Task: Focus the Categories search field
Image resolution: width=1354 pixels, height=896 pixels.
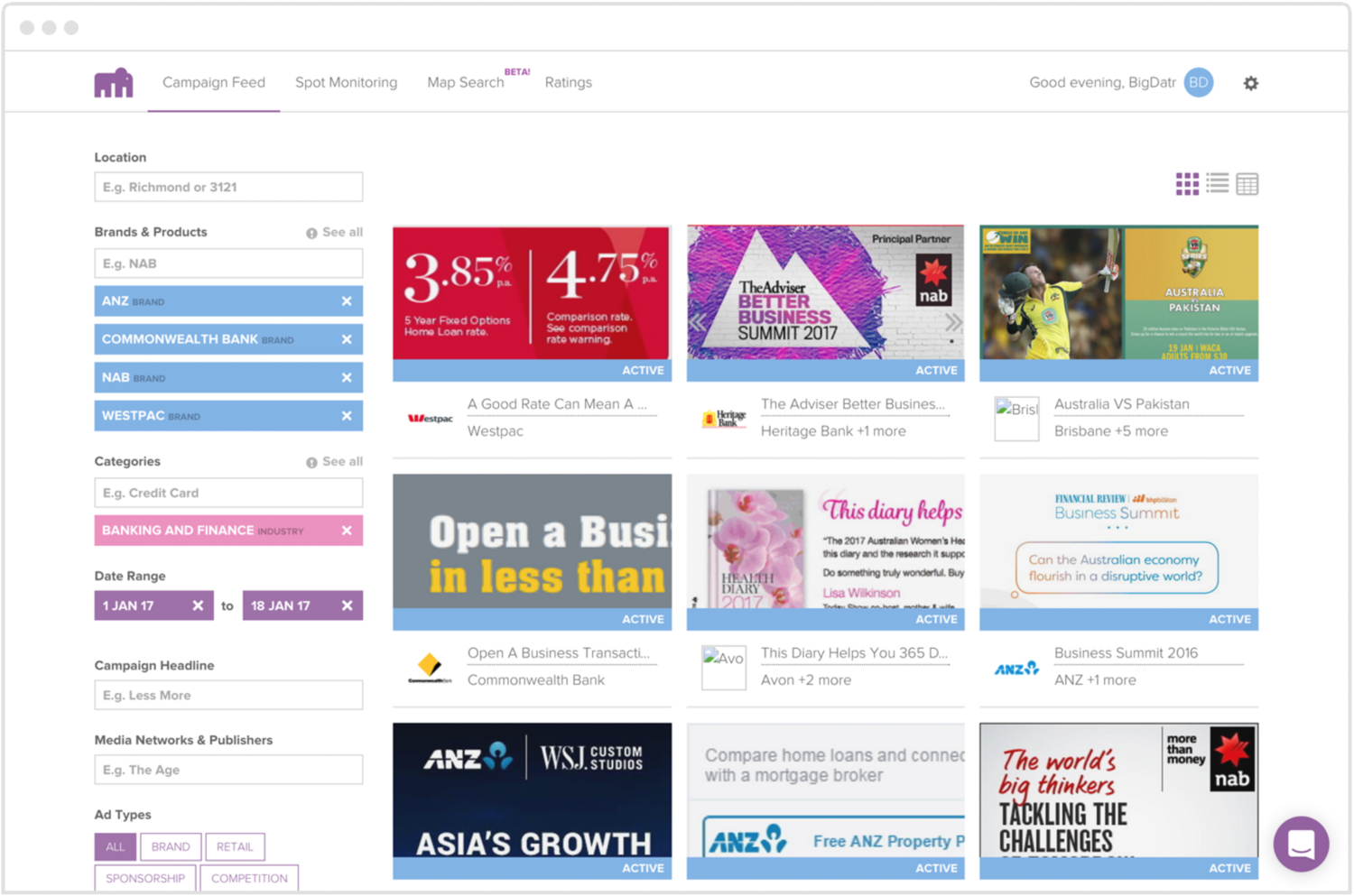Action: [228, 493]
